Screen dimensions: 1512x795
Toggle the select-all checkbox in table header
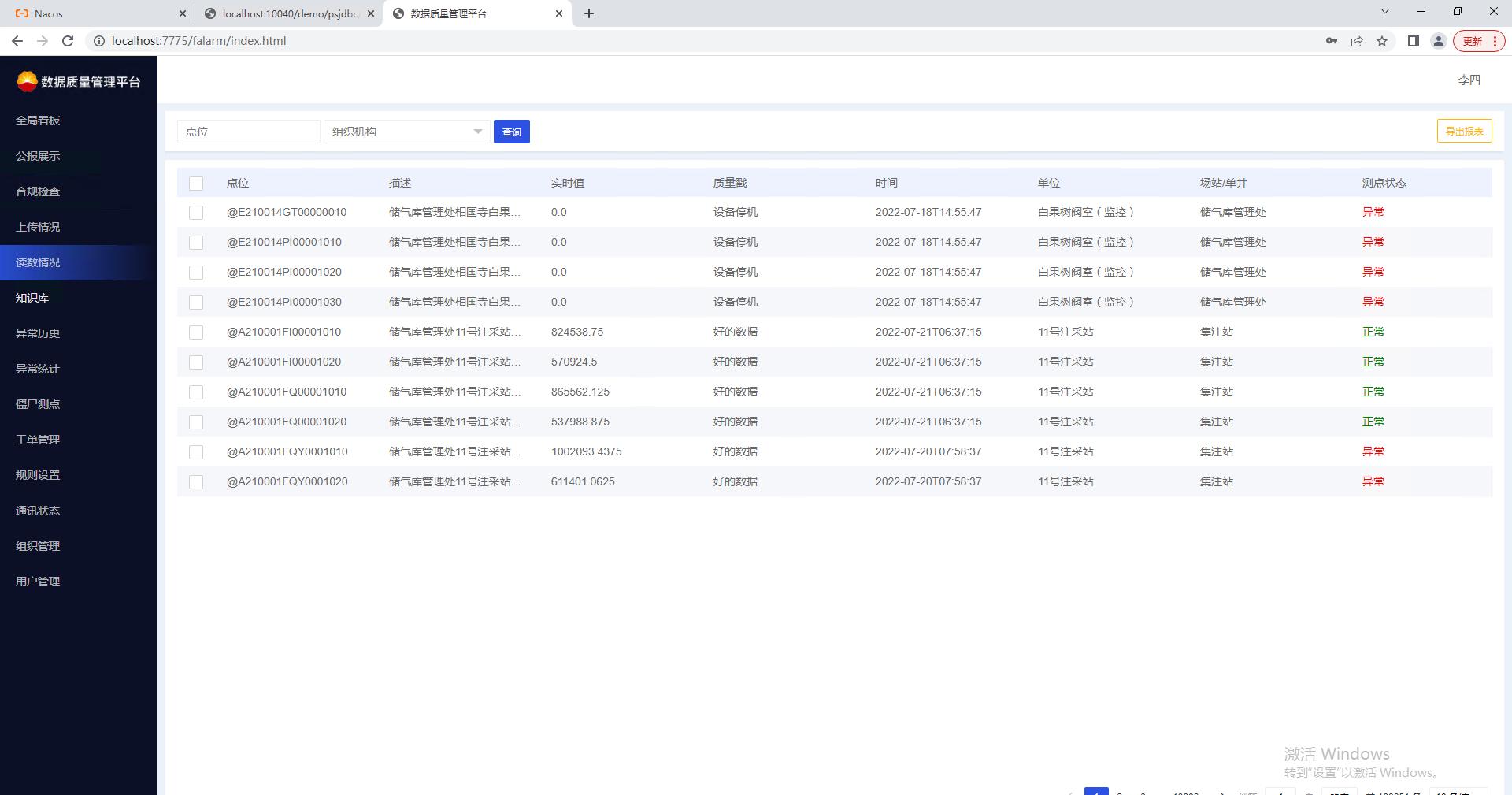click(x=196, y=184)
